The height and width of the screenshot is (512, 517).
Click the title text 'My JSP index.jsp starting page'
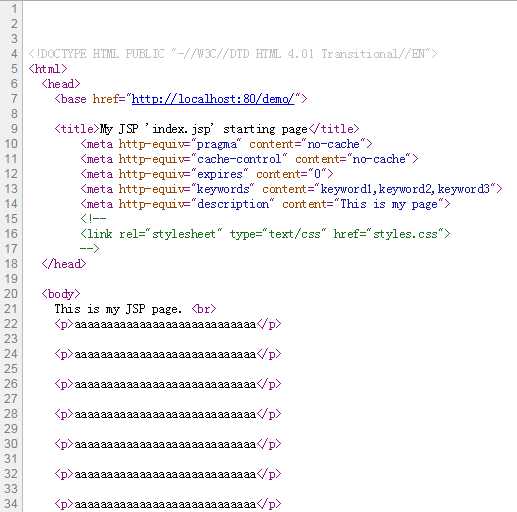[204, 129]
